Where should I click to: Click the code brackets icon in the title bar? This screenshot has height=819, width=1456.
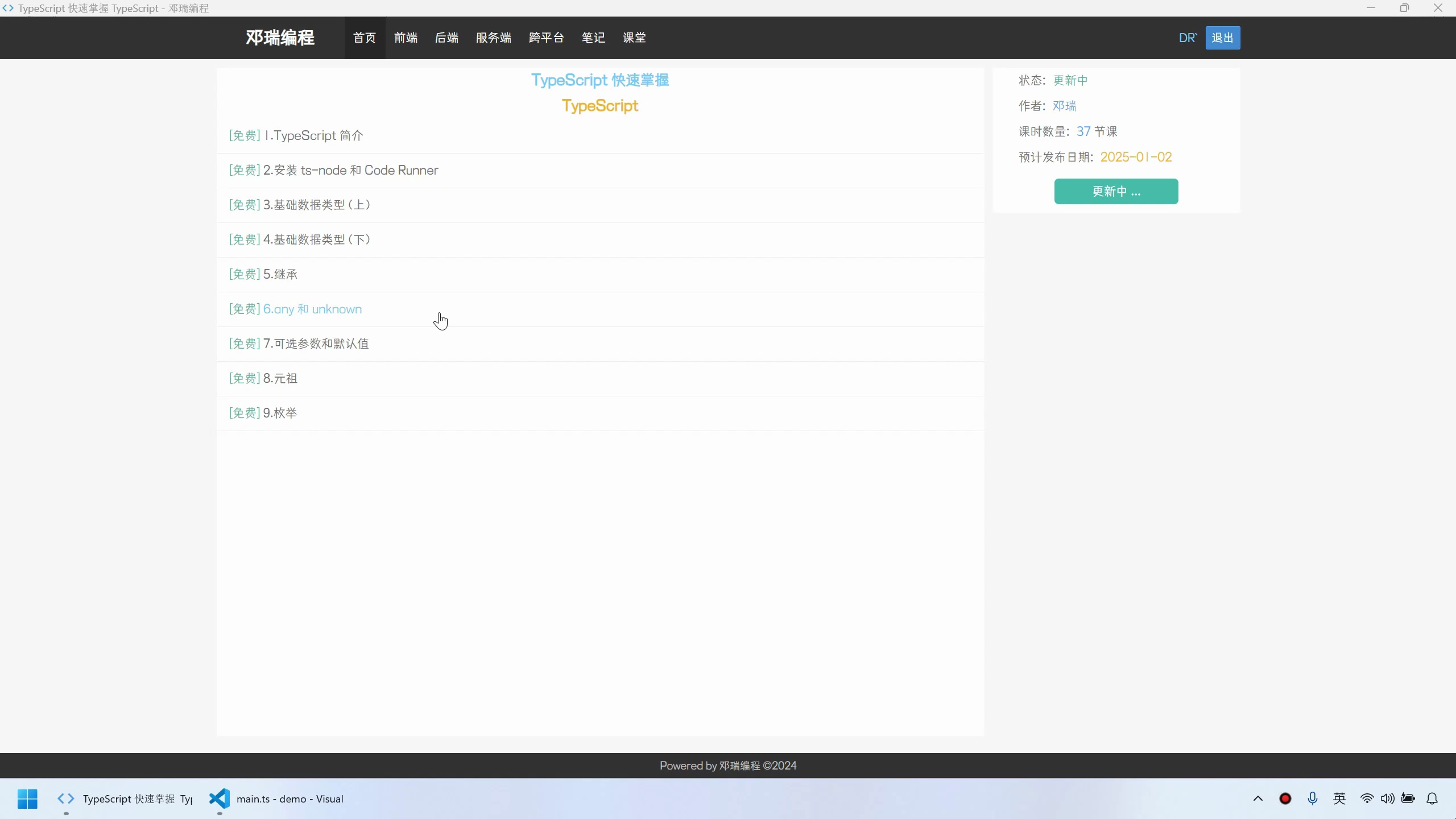(7, 7)
